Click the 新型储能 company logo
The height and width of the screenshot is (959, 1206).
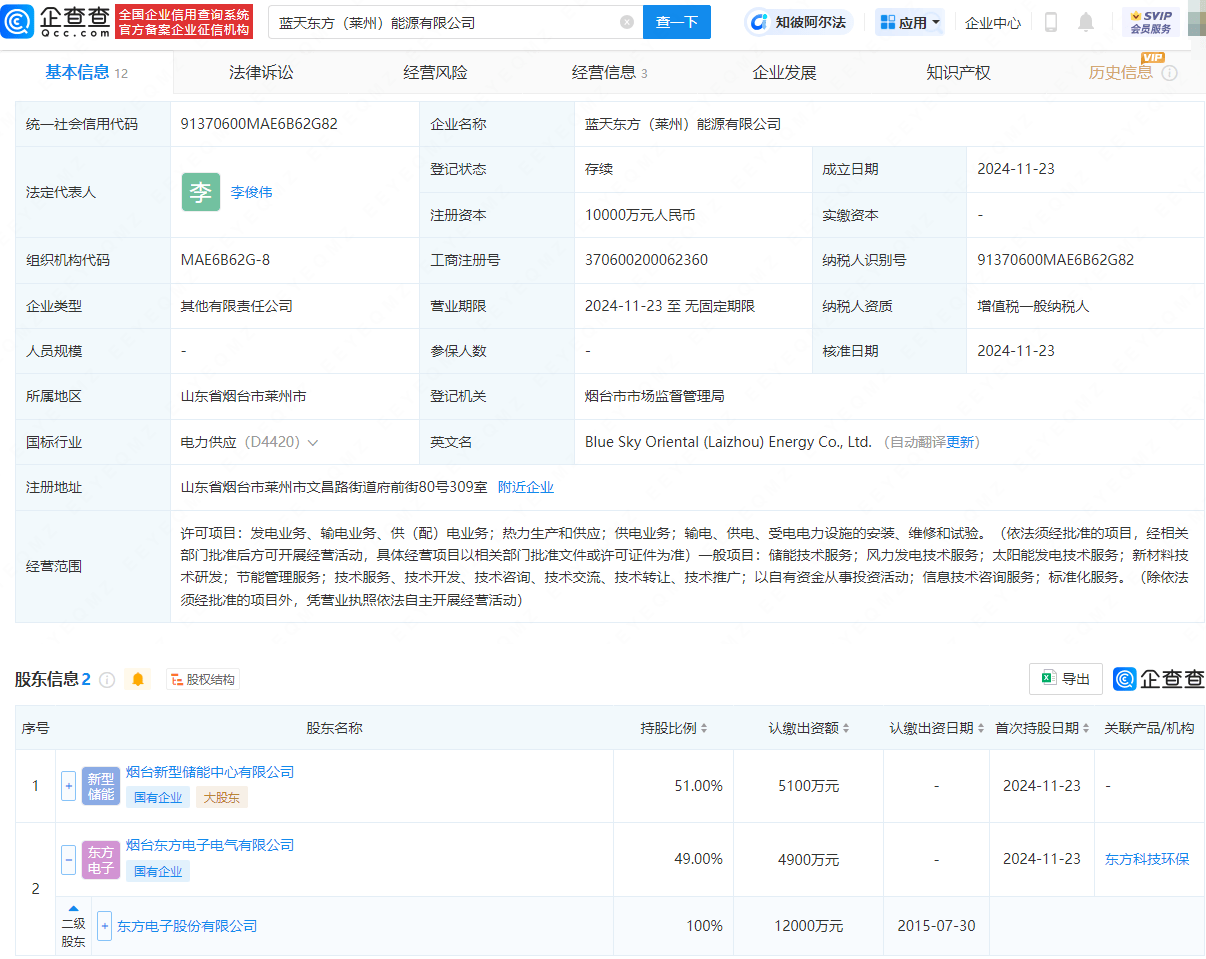click(101, 786)
